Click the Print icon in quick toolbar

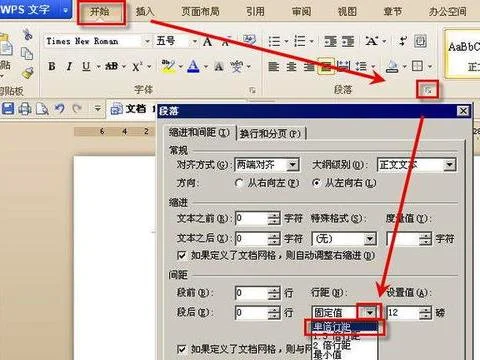[x=25, y=109]
